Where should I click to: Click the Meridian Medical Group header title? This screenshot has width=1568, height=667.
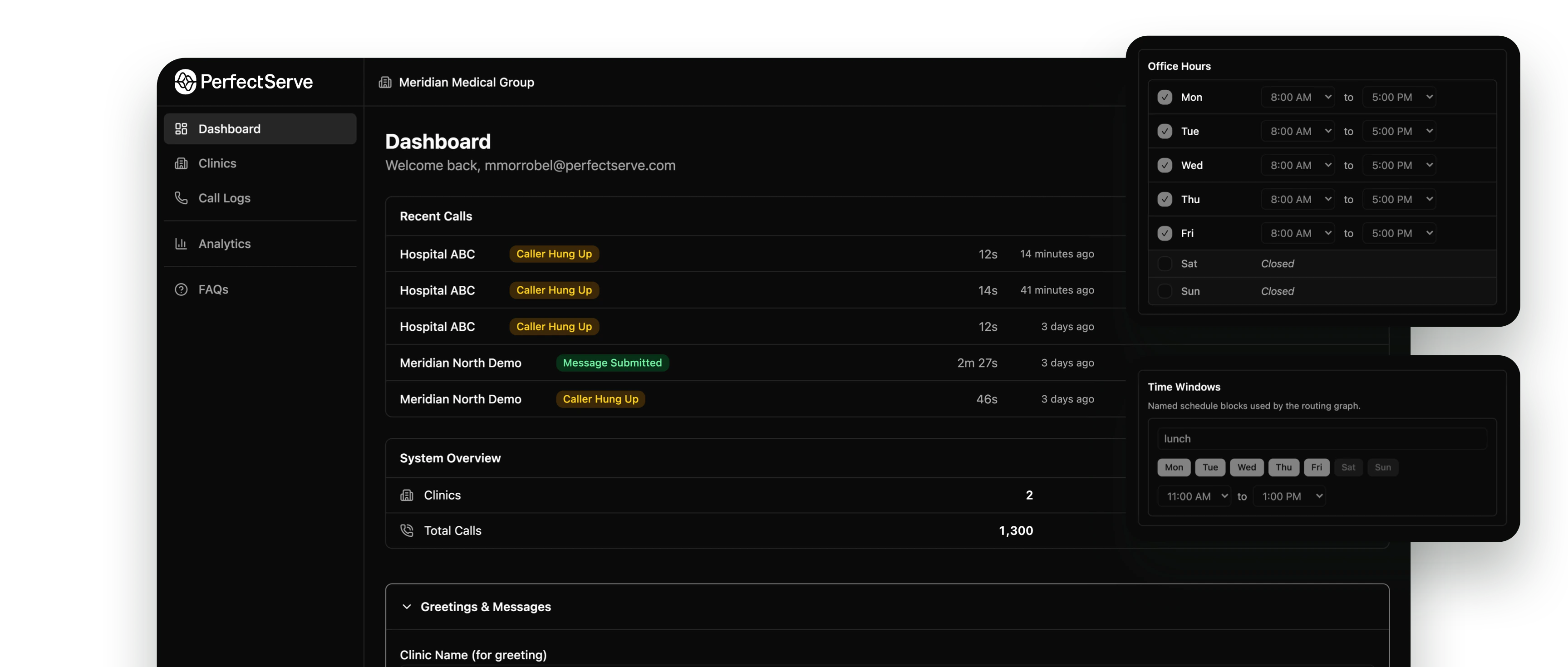[466, 82]
